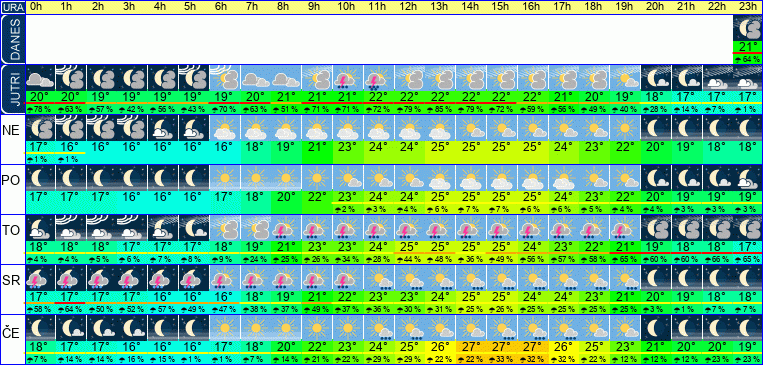Click the NE 9h partly sunny icon
Viewport: 763px width, 365px height.
coord(317,128)
